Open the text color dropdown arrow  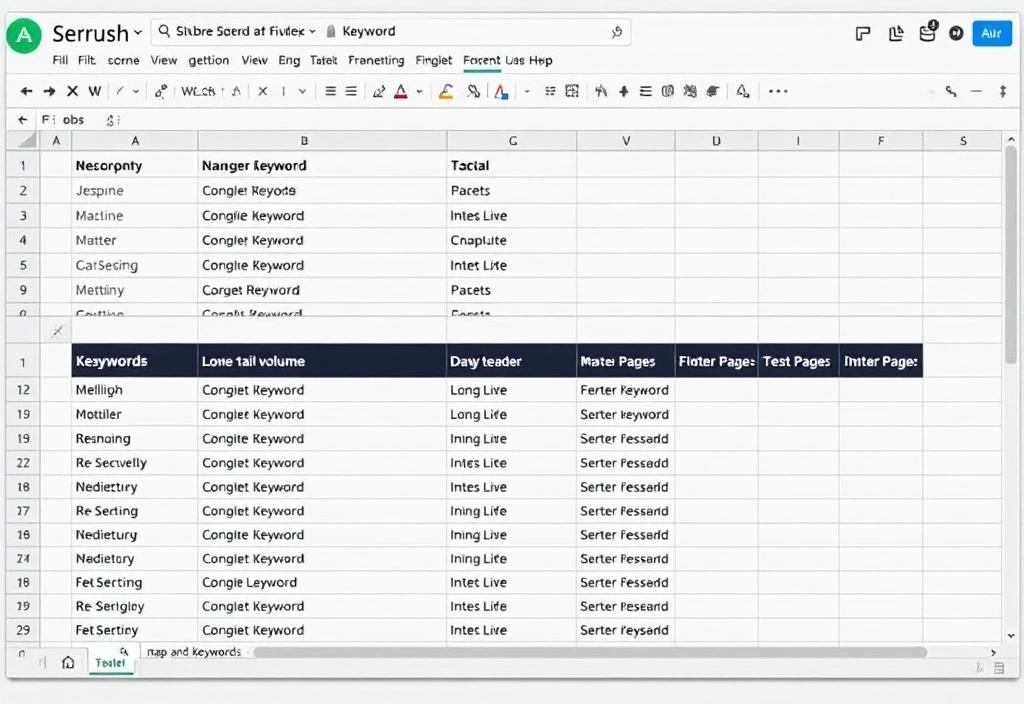point(419,91)
